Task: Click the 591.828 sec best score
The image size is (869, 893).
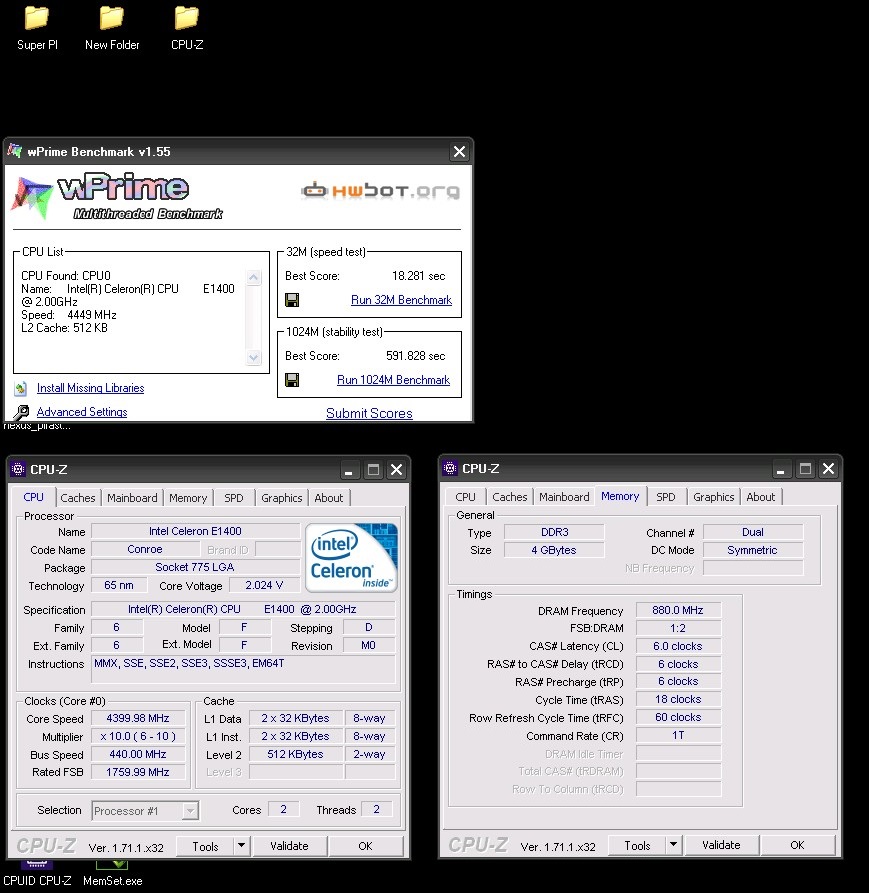Action: point(416,356)
